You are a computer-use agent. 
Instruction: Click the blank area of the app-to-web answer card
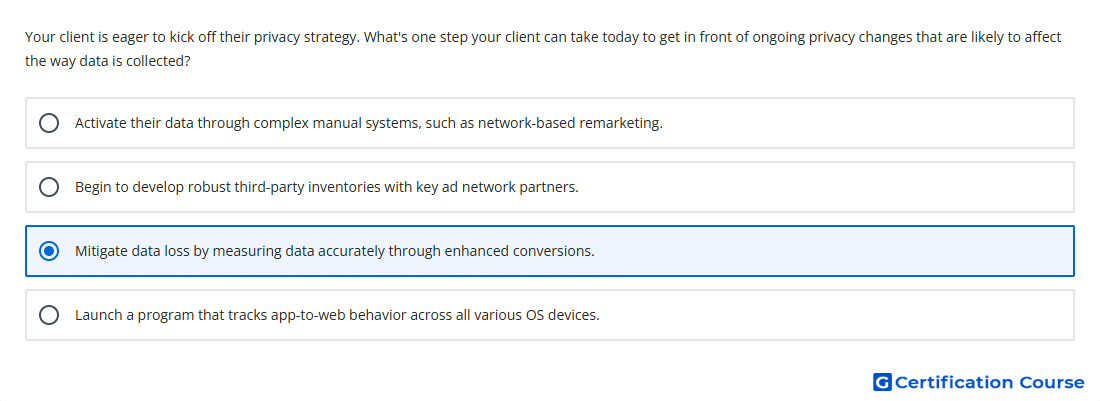(x=836, y=315)
